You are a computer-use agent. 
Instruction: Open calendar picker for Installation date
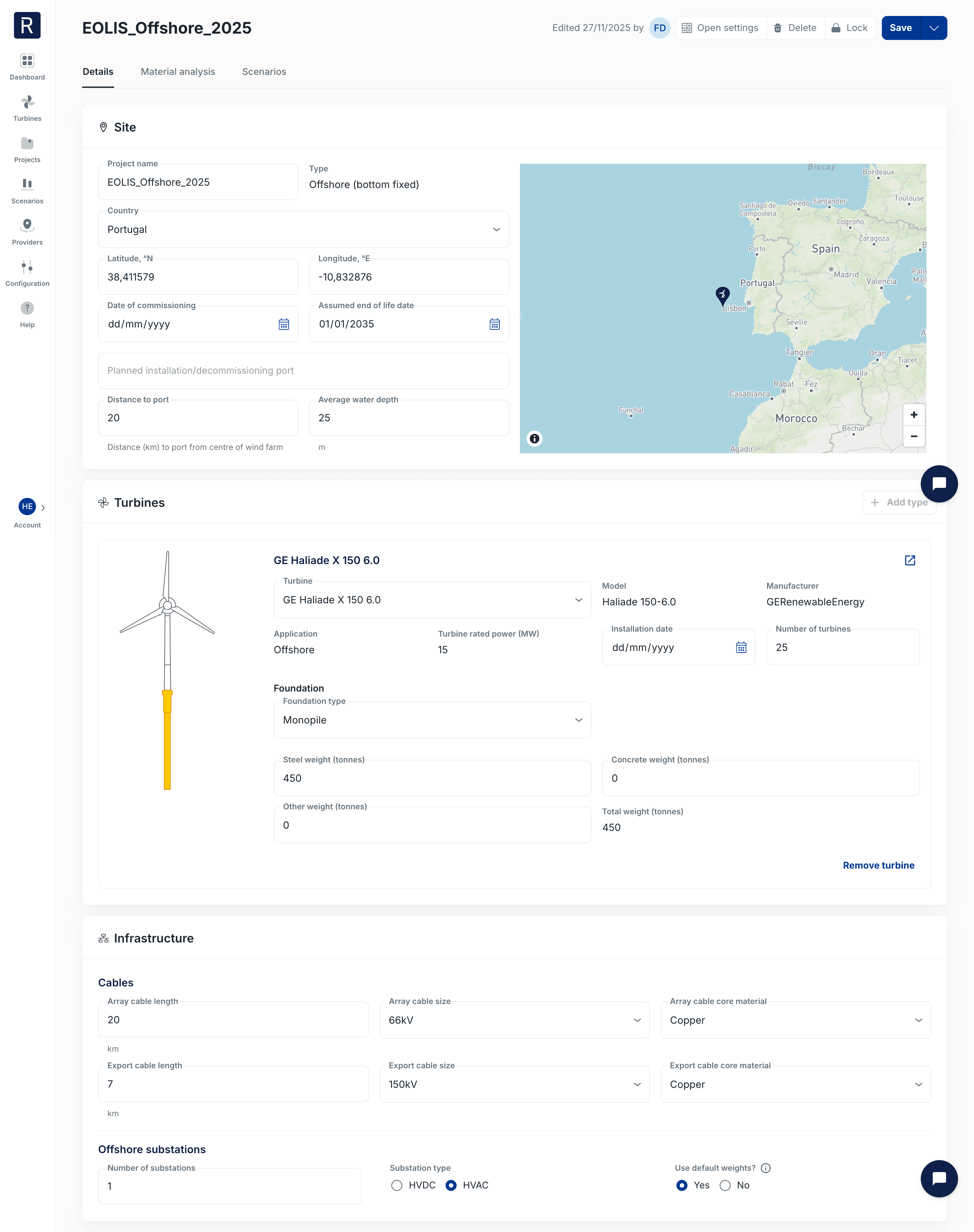741,647
